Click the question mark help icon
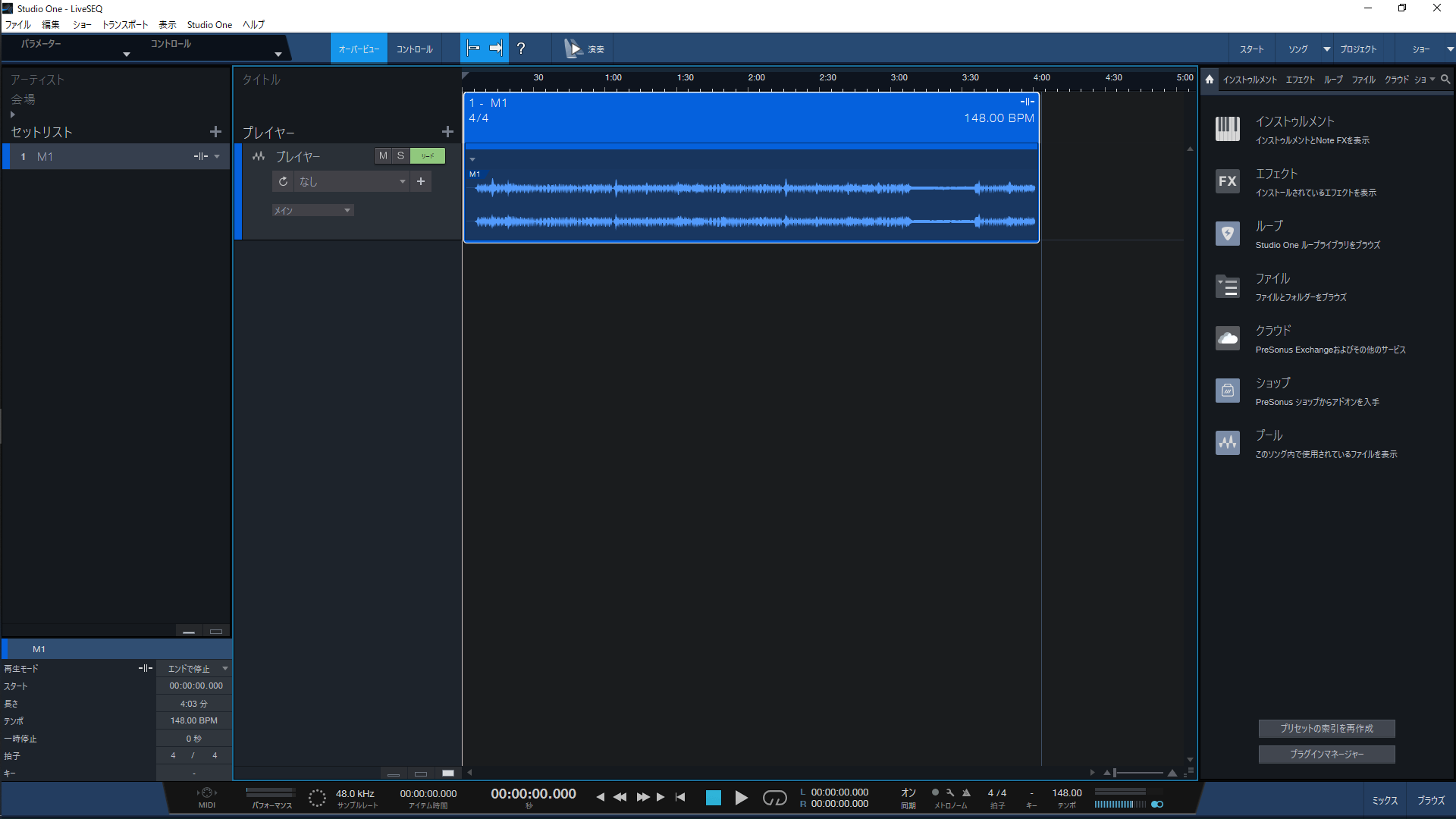The width and height of the screenshot is (1456, 819). pyautogui.click(x=521, y=49)
